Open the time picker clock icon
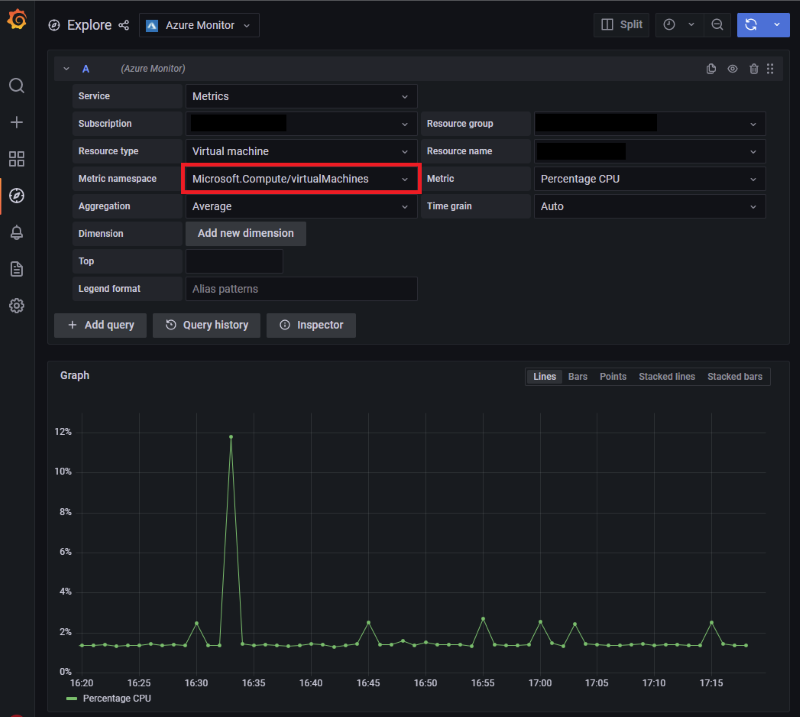The width and height of the screenshot is (800, 717). point(669,24)
